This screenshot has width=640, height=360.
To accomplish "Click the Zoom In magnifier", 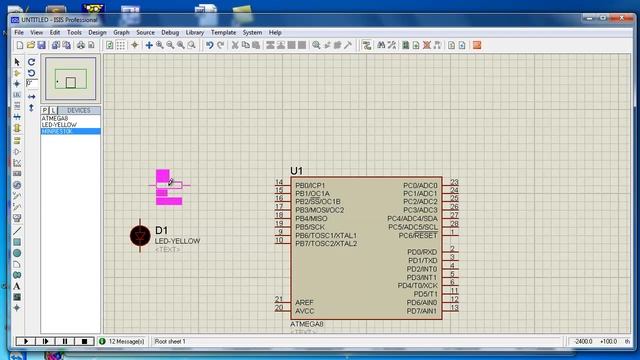I will [160, 45].
